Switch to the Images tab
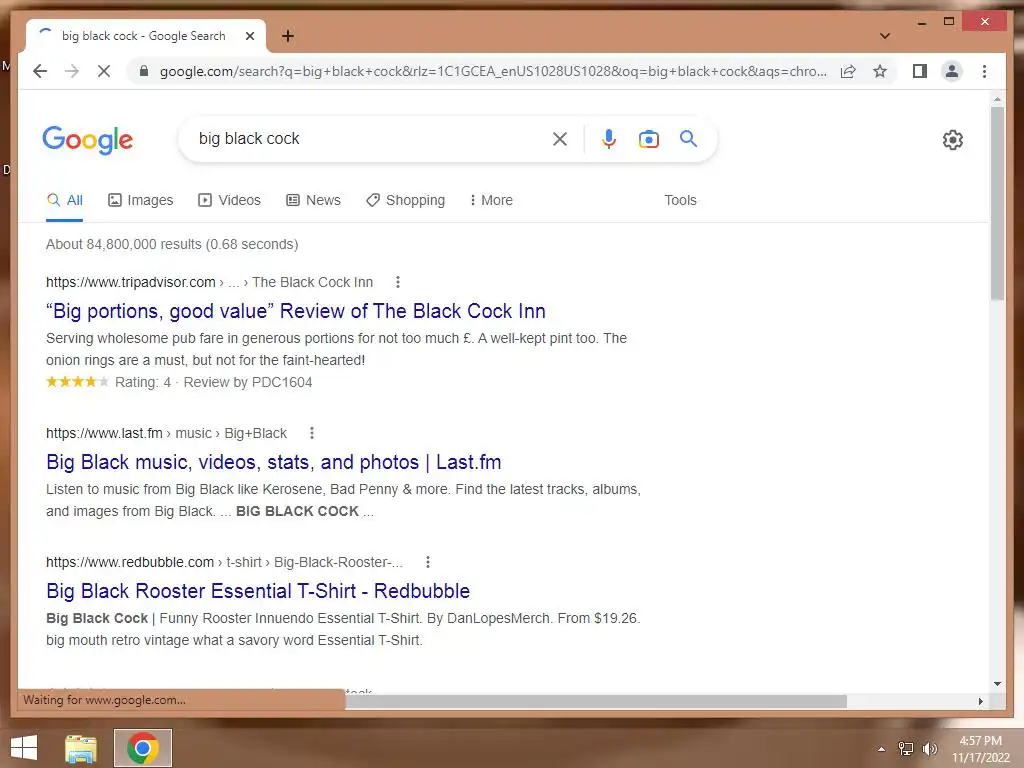This screenshot has height=768, width=1024. tap(140, 200)
